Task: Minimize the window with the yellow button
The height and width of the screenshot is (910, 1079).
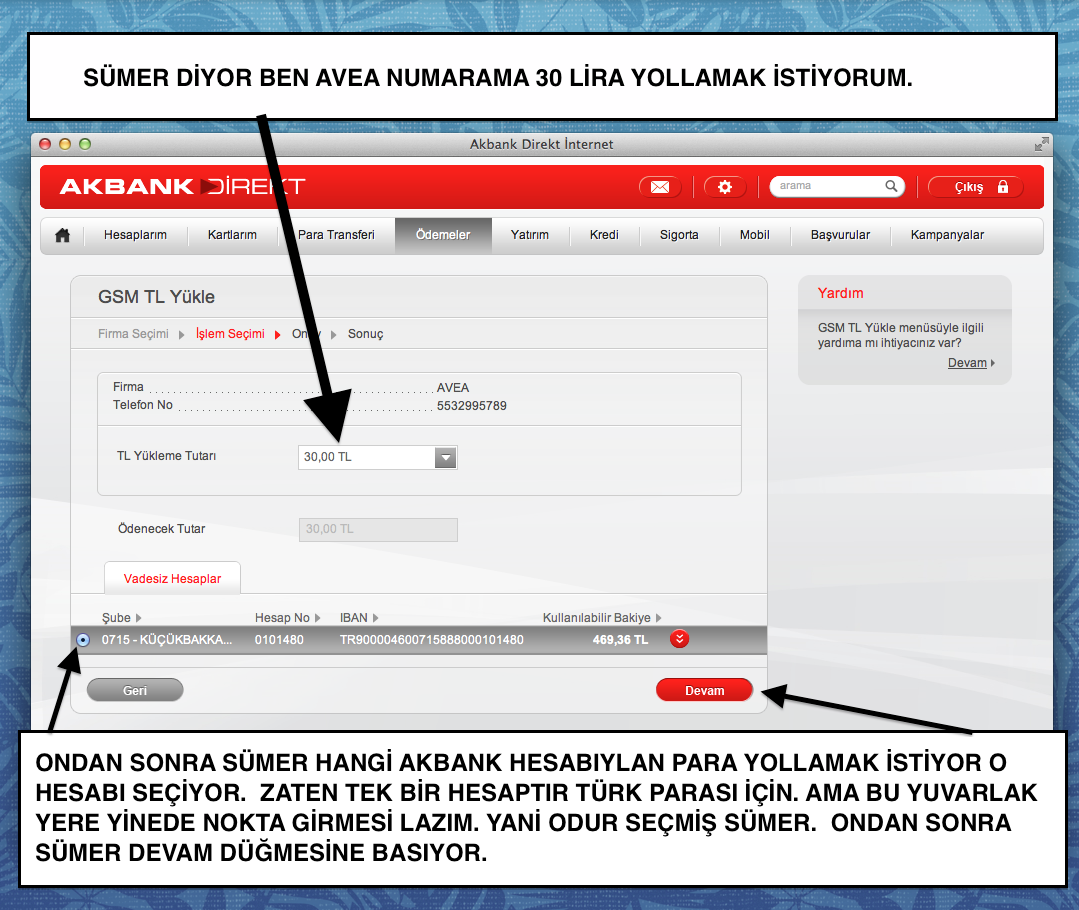Action: point(65,144)
